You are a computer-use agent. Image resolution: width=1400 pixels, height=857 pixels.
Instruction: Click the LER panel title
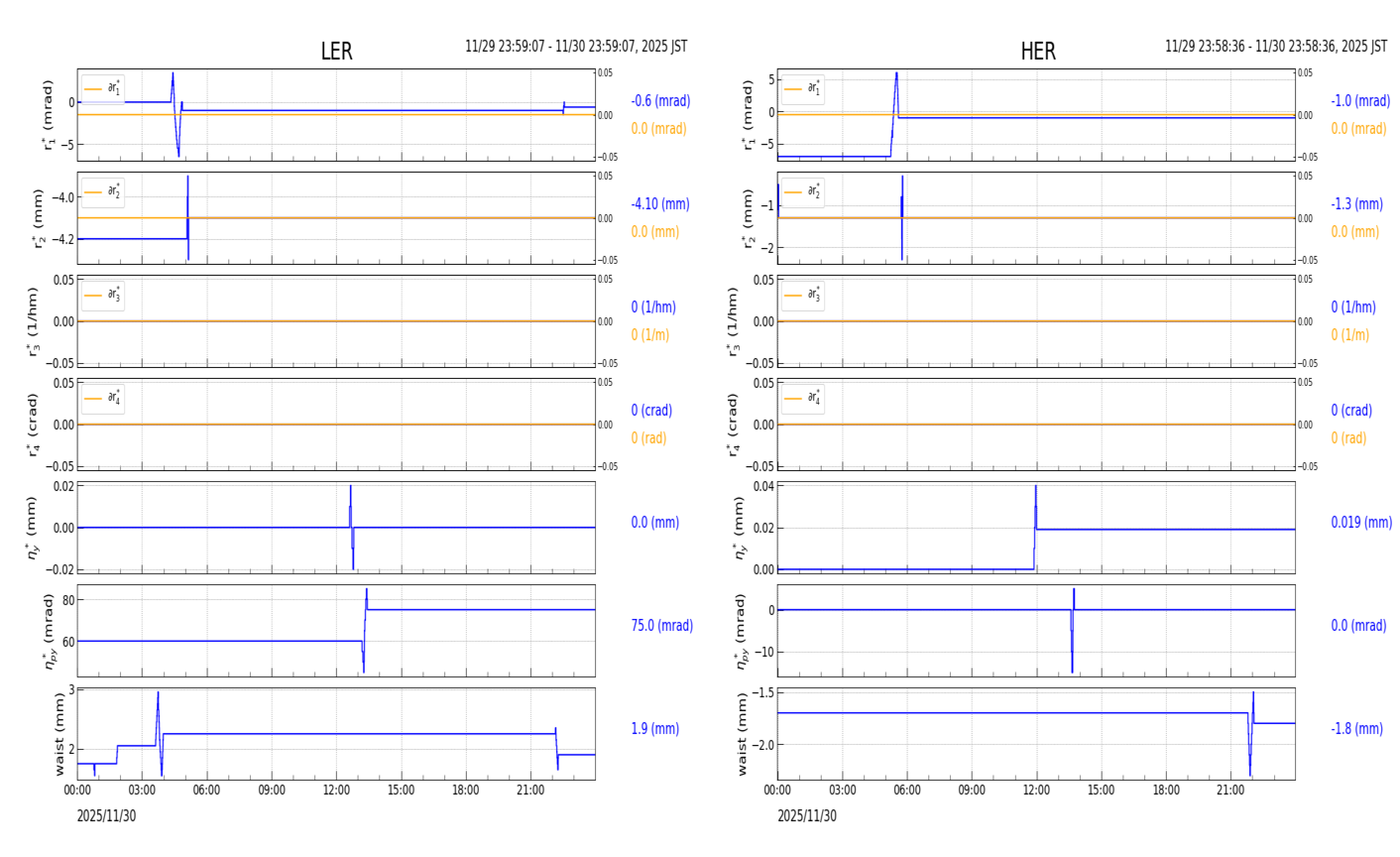pos(336,52)
